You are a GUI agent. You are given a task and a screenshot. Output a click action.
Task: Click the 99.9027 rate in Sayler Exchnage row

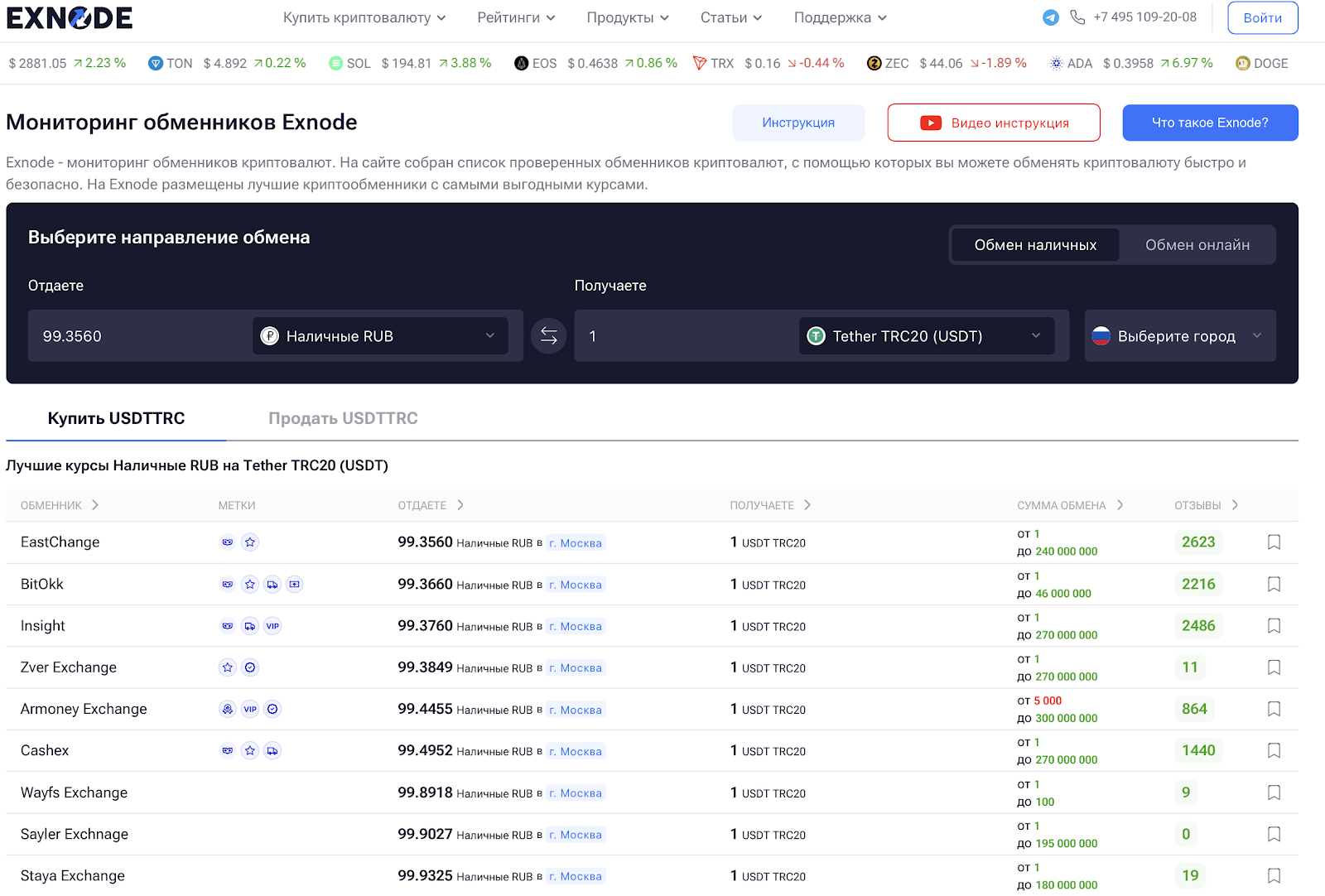pos(425,834)
